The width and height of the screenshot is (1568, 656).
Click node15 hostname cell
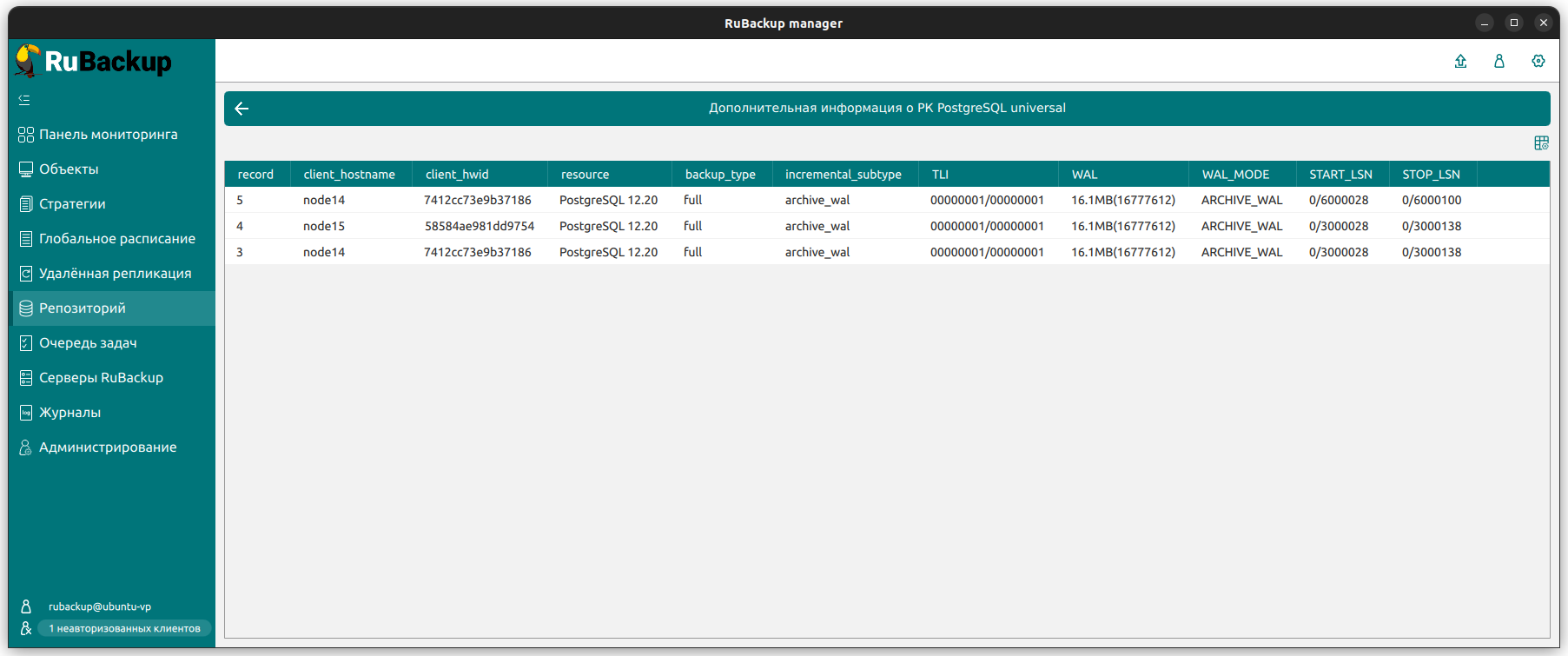[x=324, y=226]
